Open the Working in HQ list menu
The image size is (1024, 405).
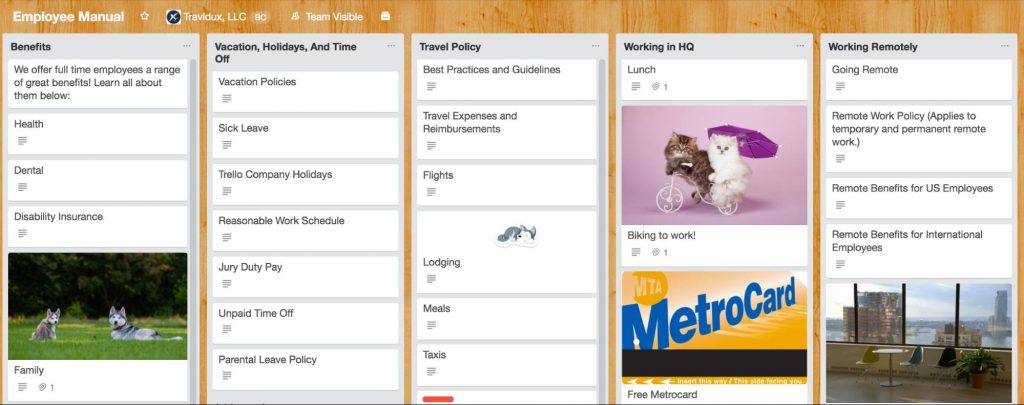click(800, 46)
